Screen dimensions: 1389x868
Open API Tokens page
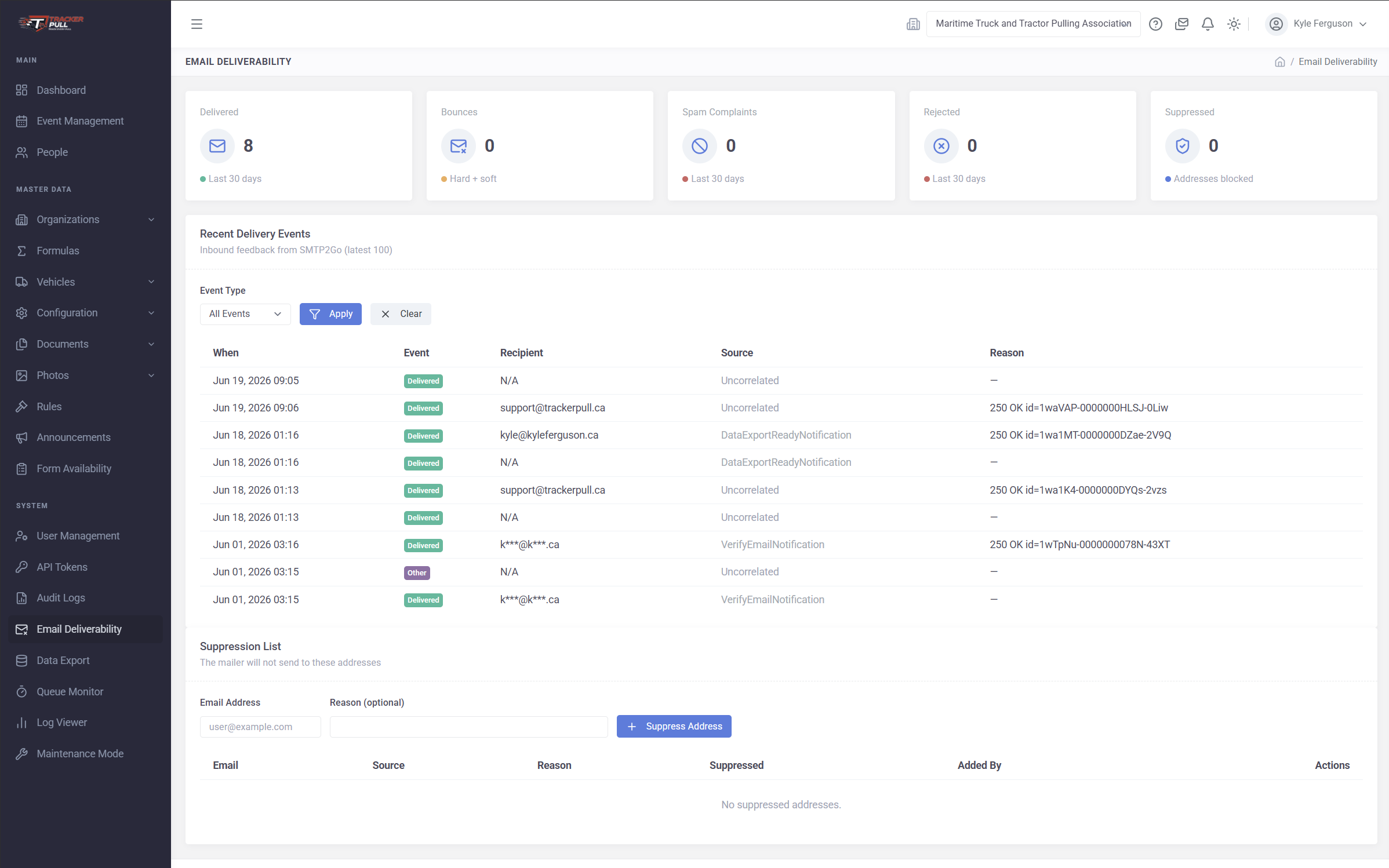pyautogui.click(x=85, y=567)
